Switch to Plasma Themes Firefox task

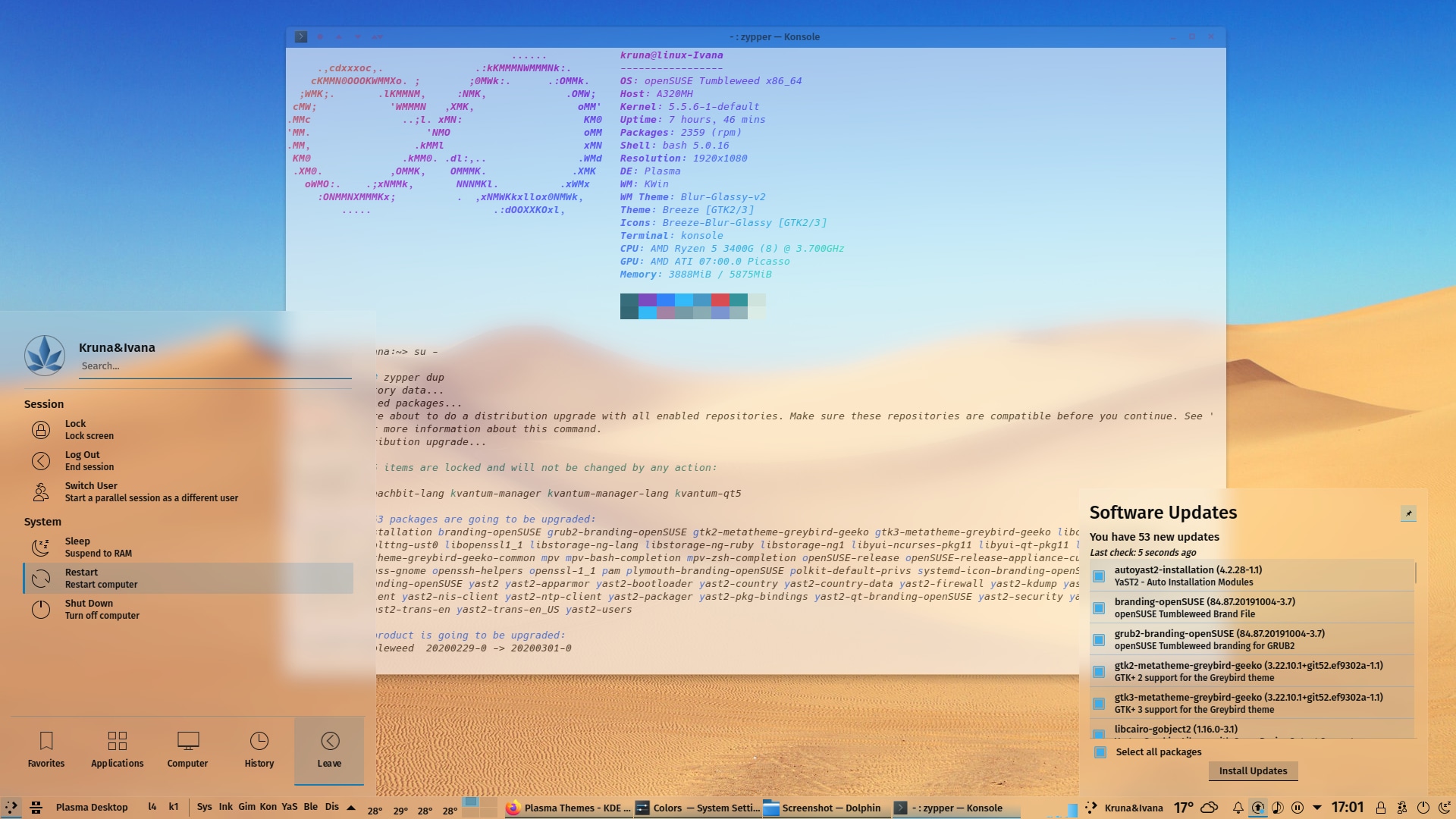[567, 808]
